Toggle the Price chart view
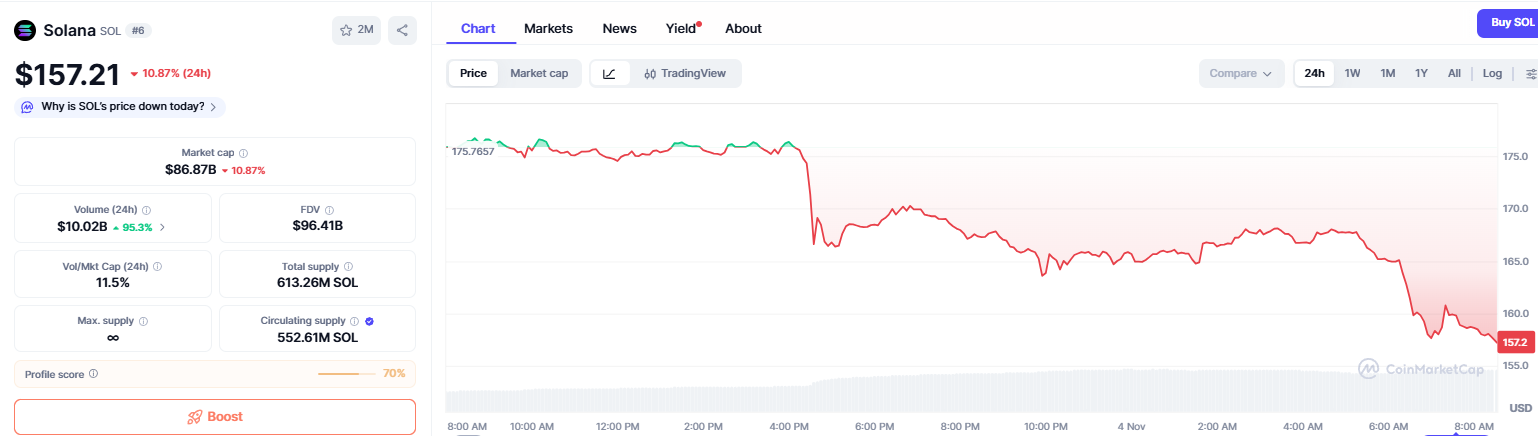This screenshot has height=436, width=1538. 473,73
